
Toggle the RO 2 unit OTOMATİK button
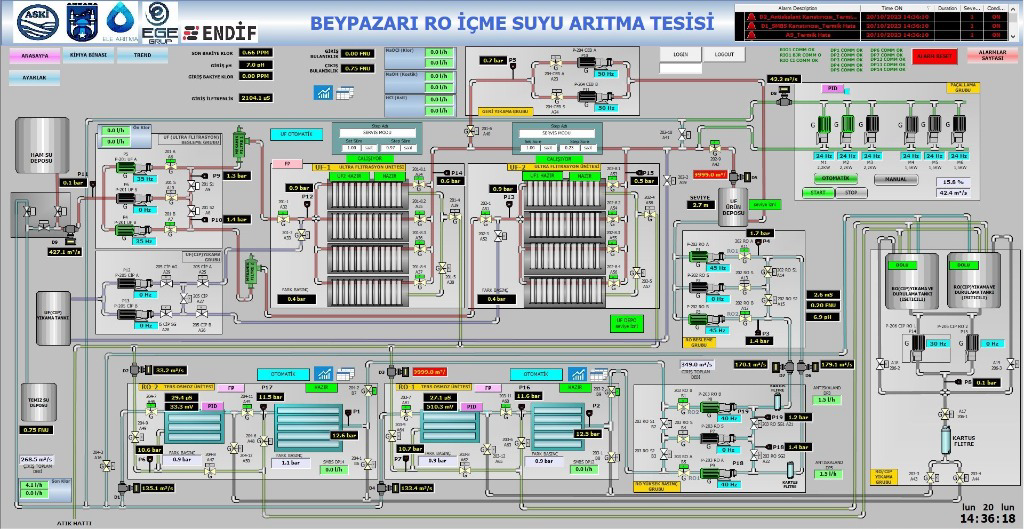[283, 374]
